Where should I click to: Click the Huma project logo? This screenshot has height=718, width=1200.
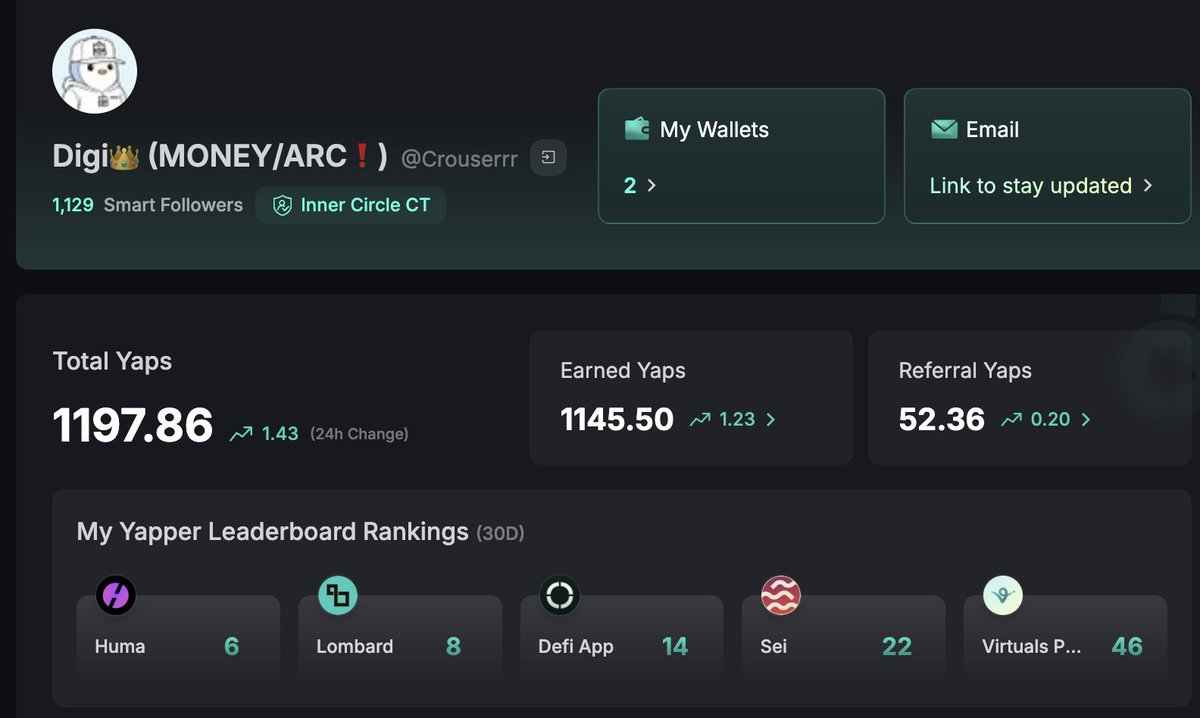click(116, 596)
